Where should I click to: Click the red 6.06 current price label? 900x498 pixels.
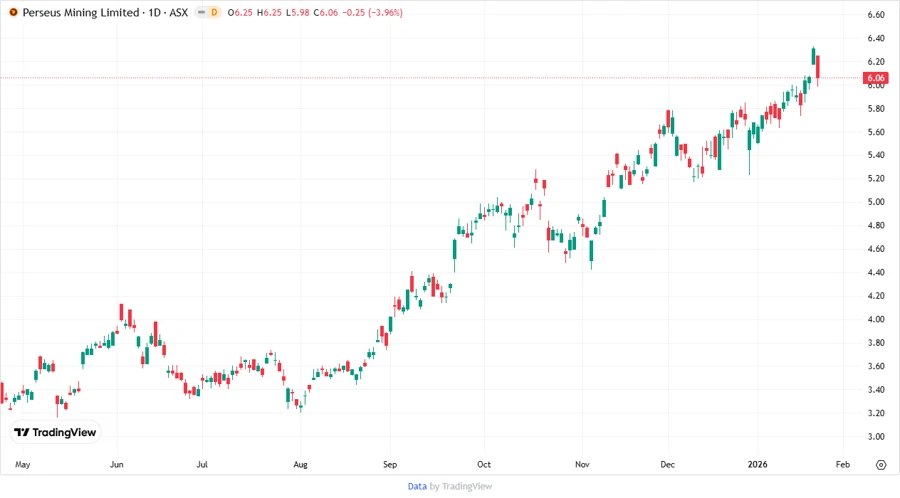[x=875, y=78]
